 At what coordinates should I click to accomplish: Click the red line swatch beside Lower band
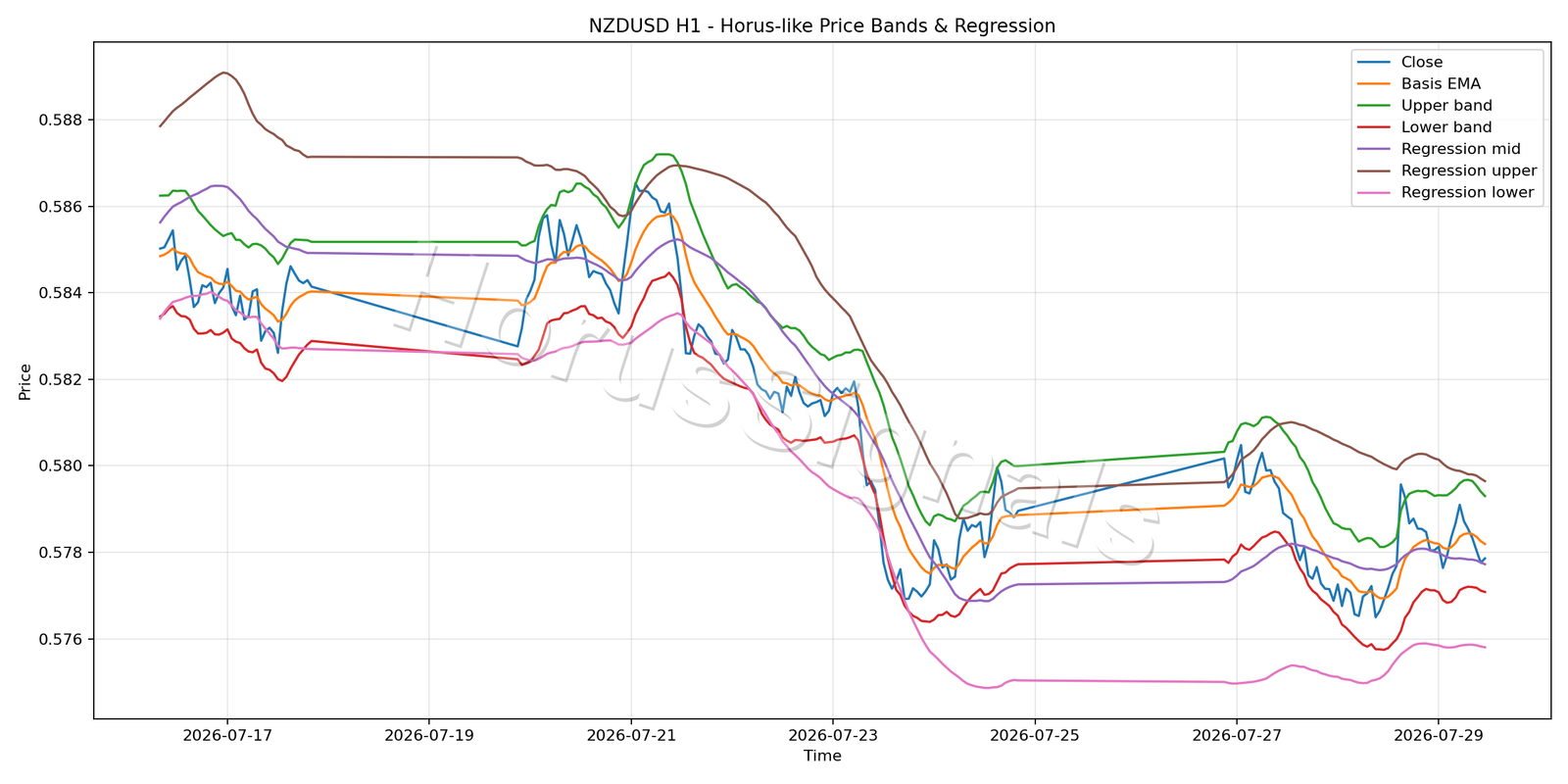click(x=1374, y=127)
